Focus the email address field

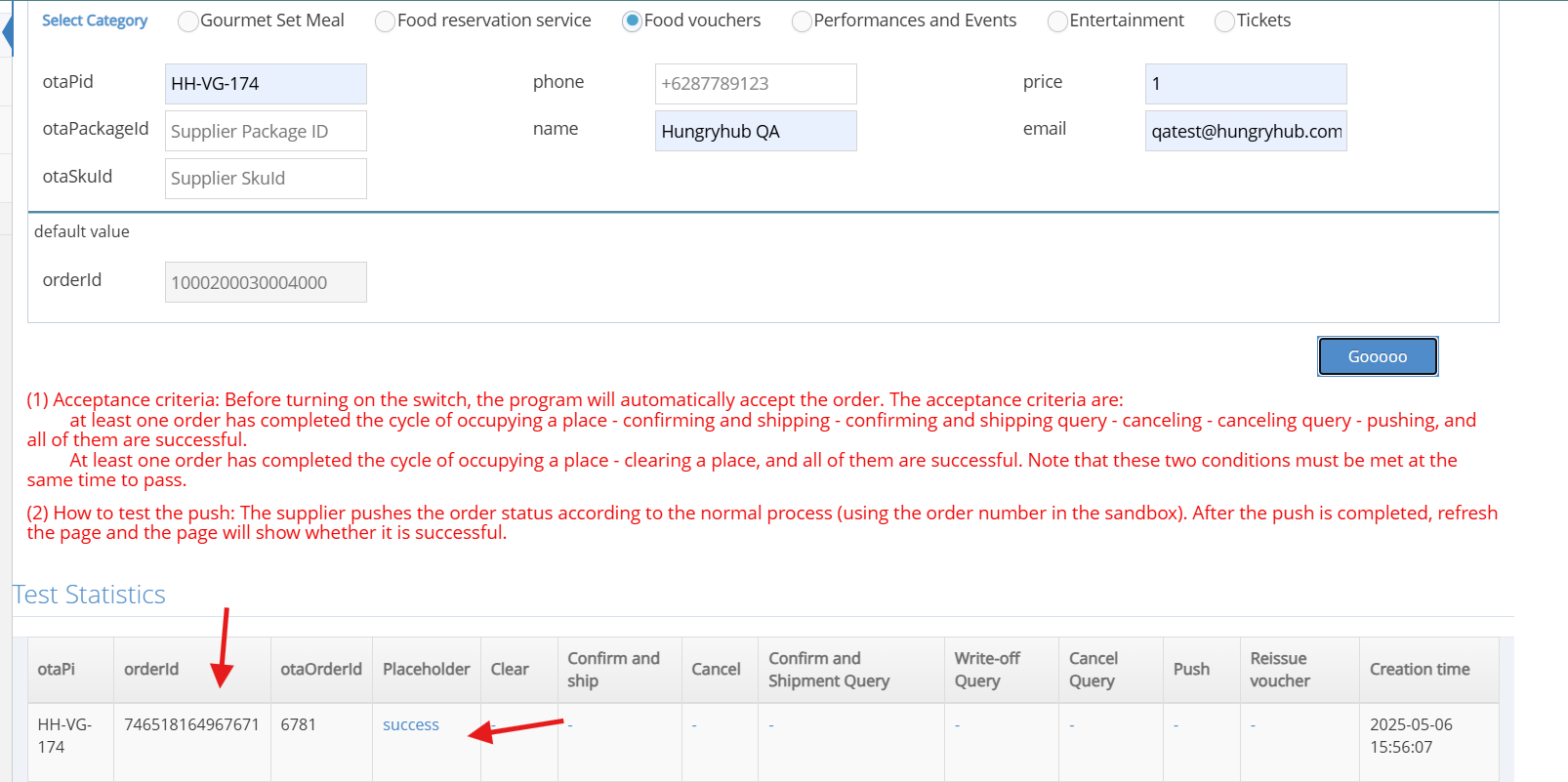point(1245,131)
